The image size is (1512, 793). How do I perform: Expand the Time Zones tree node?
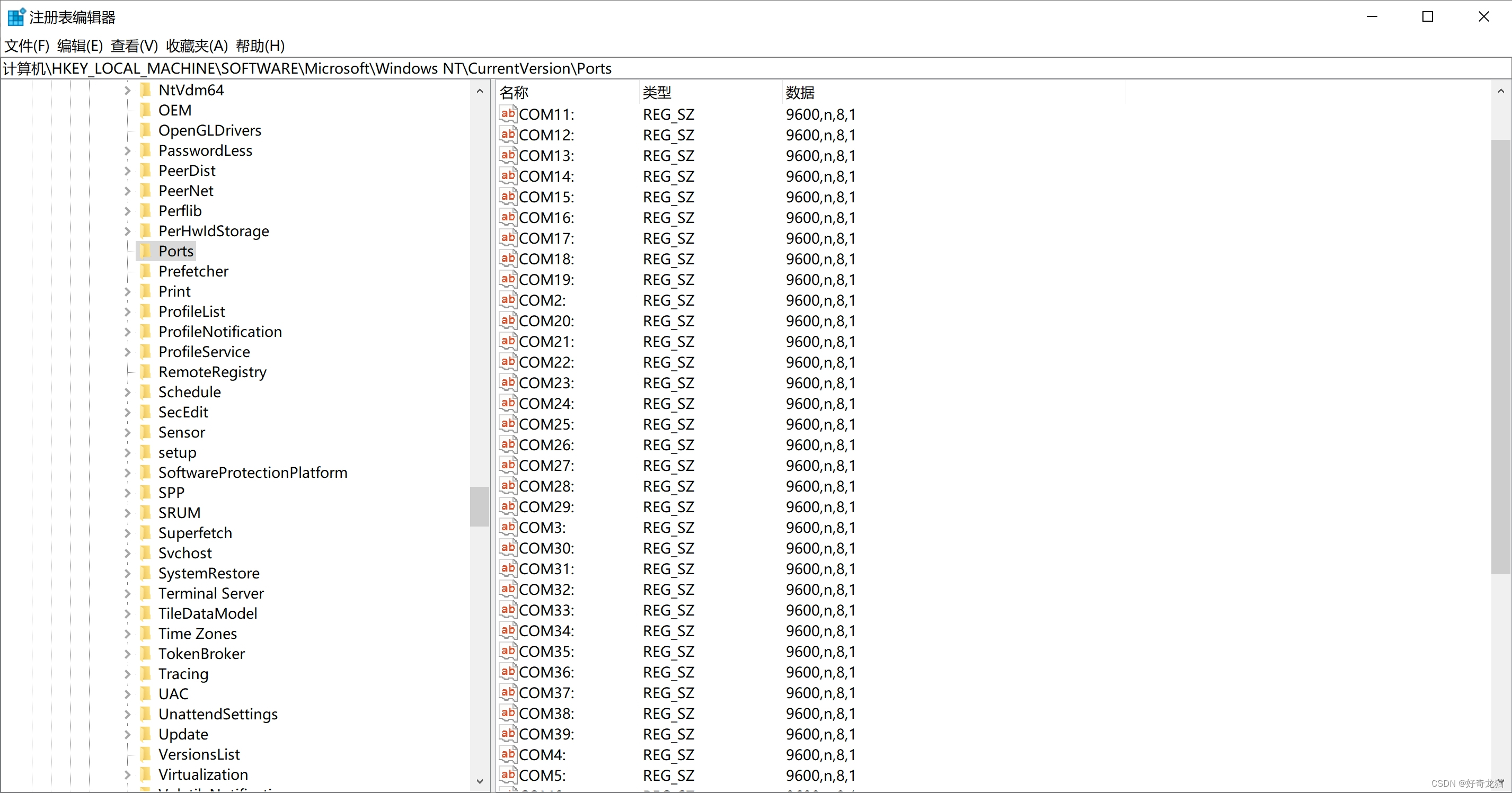(x=127, y=634)
